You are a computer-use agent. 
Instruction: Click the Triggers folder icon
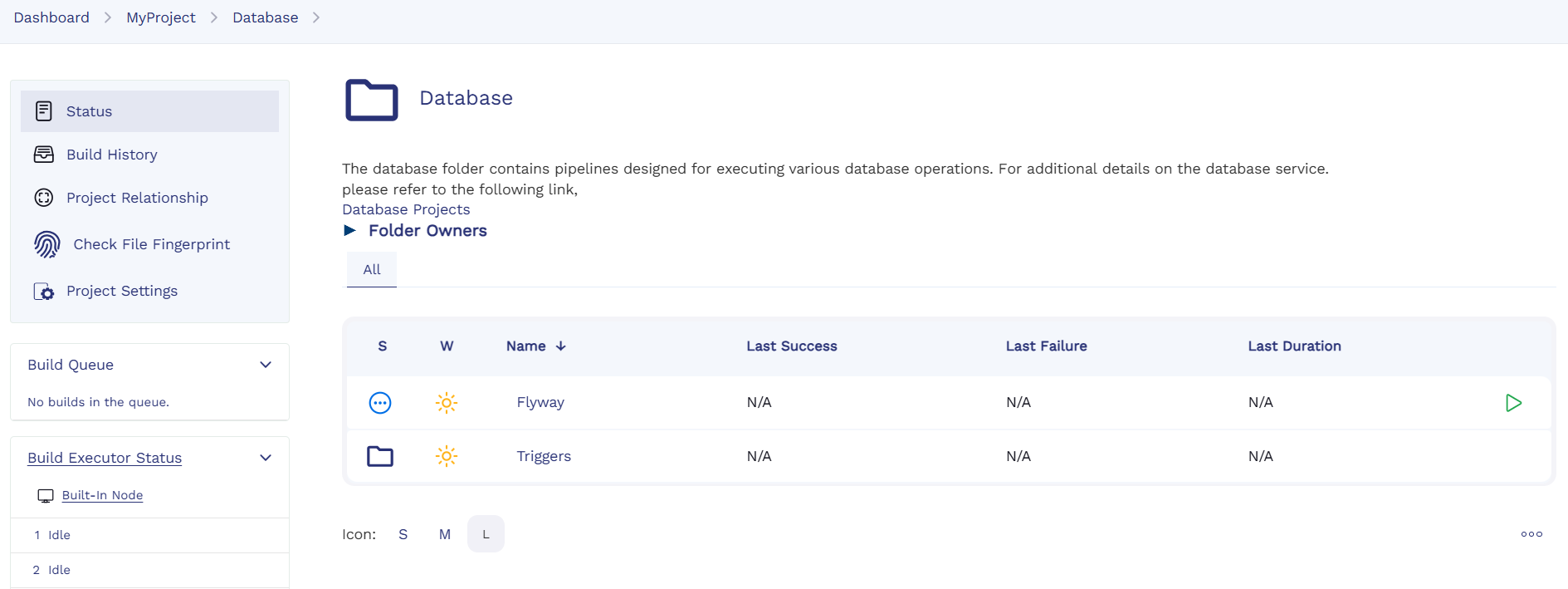click(x=380, y=456)
